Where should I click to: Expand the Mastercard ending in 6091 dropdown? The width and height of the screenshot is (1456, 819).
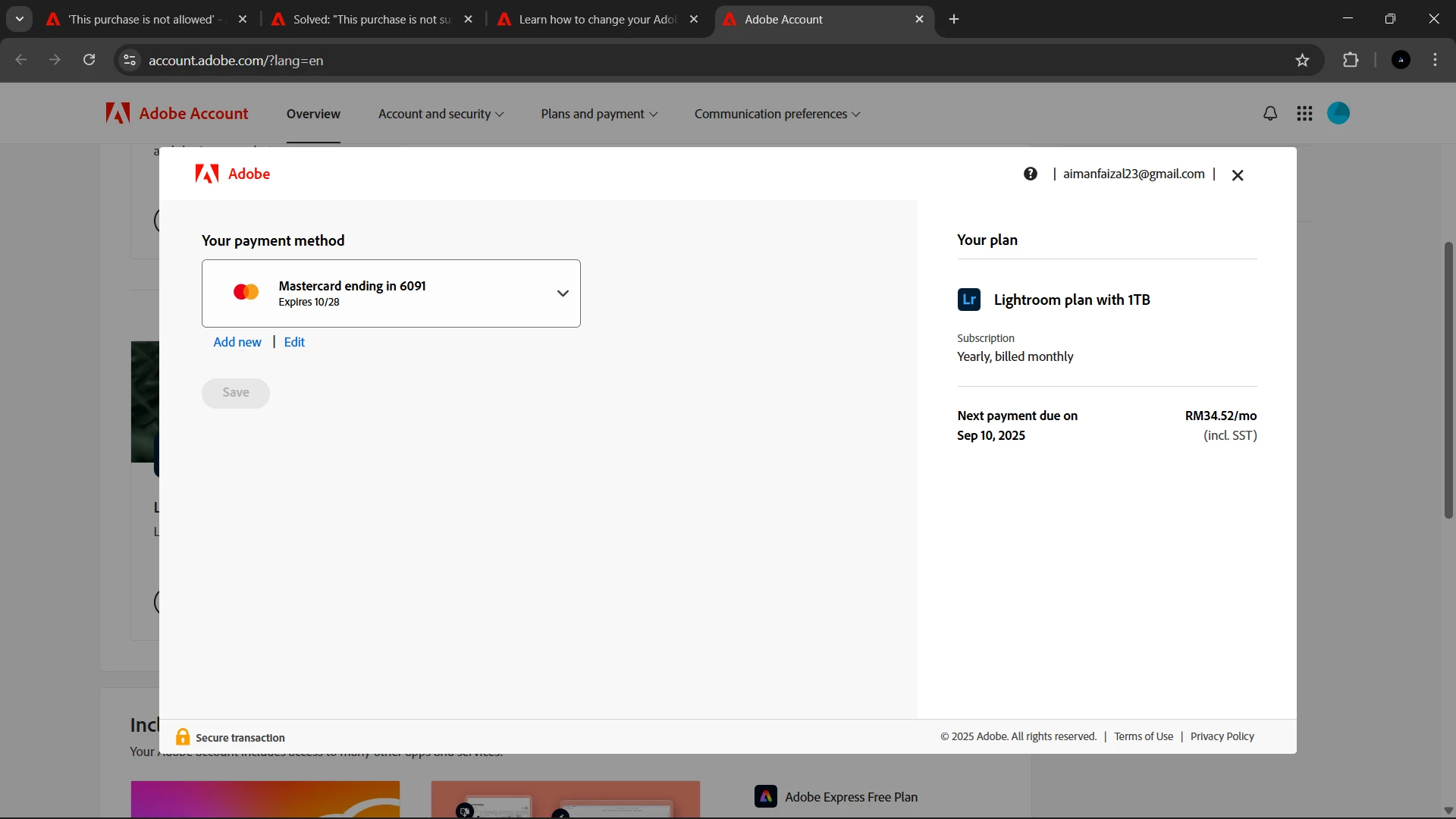click(562, 293)
